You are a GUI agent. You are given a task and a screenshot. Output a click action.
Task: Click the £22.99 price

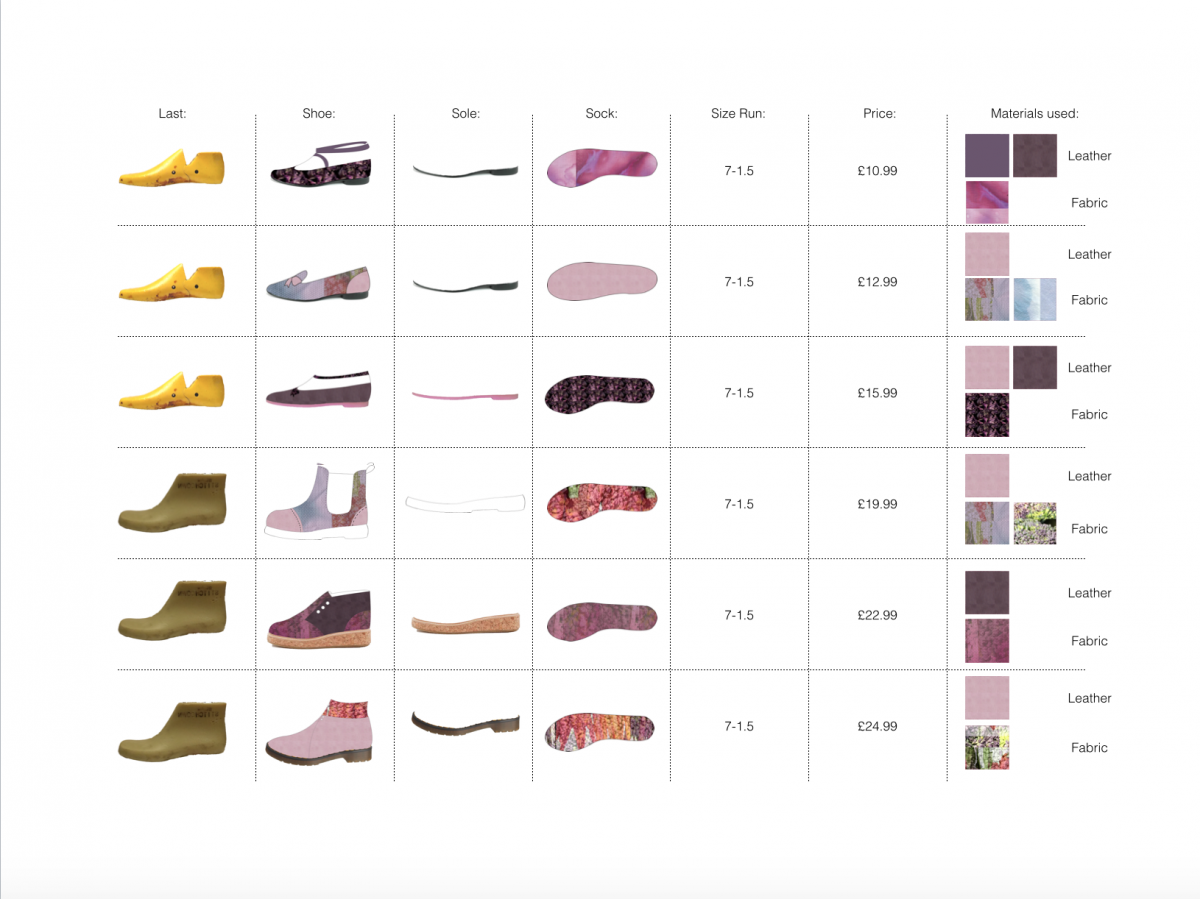click(x=877, y=615)
